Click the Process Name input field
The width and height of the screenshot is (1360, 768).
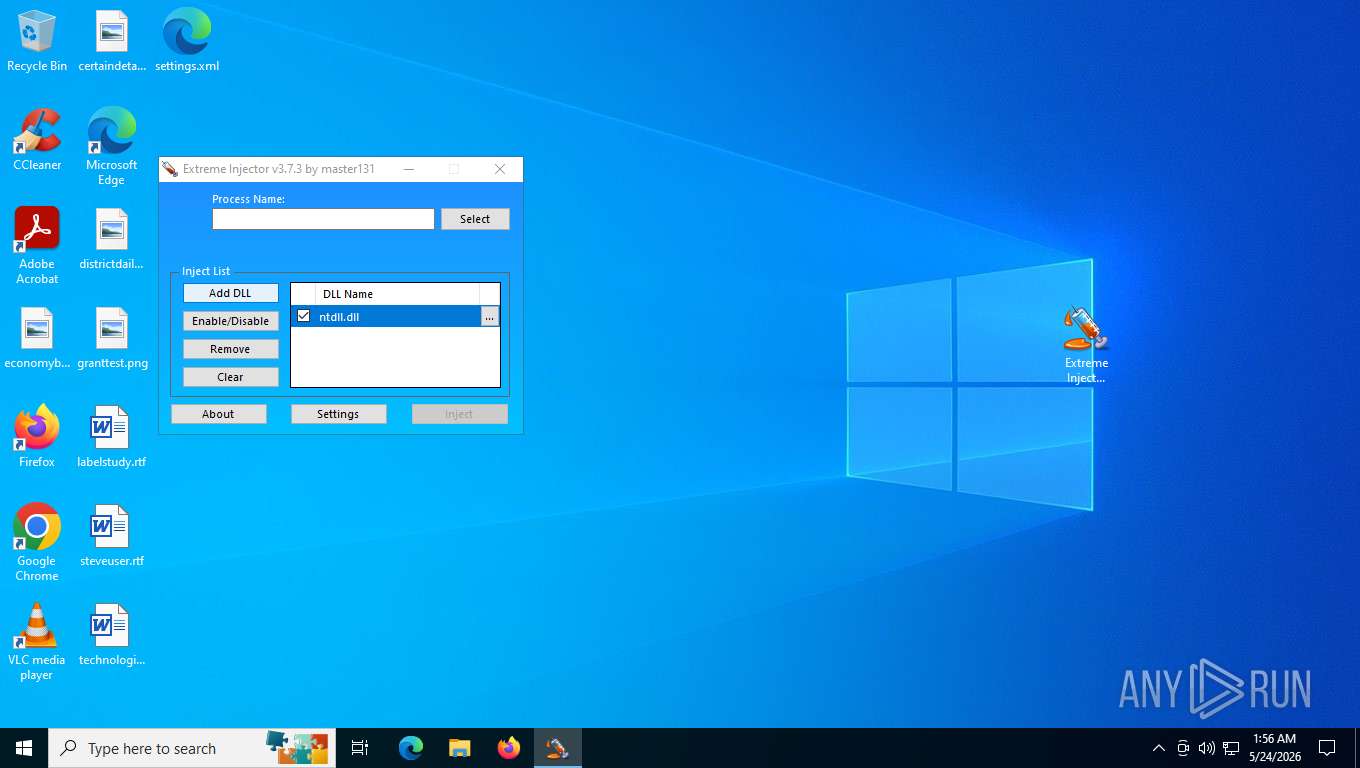tap(323, 219)
